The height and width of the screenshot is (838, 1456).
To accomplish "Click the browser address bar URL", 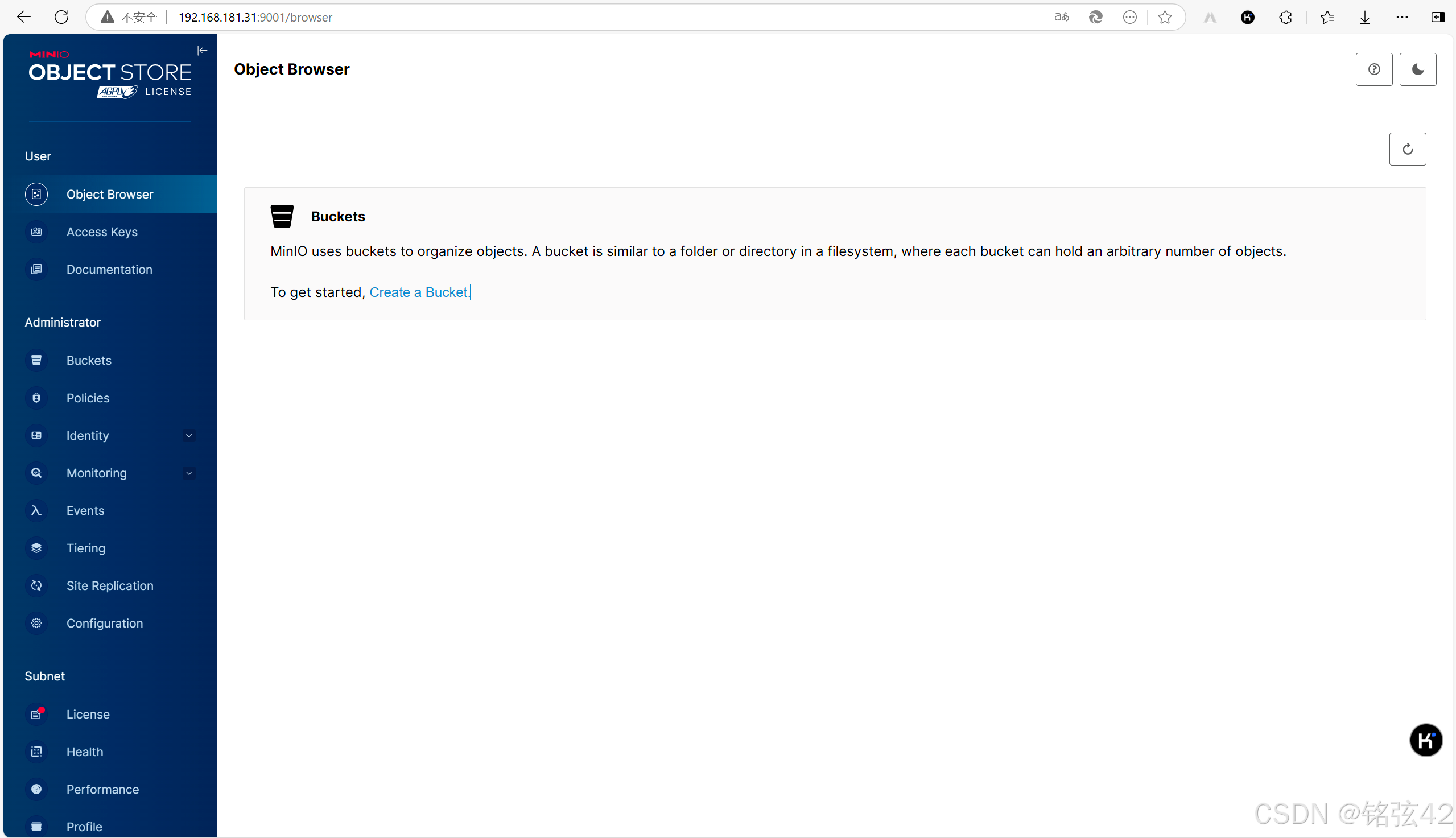I will [255, 17].
